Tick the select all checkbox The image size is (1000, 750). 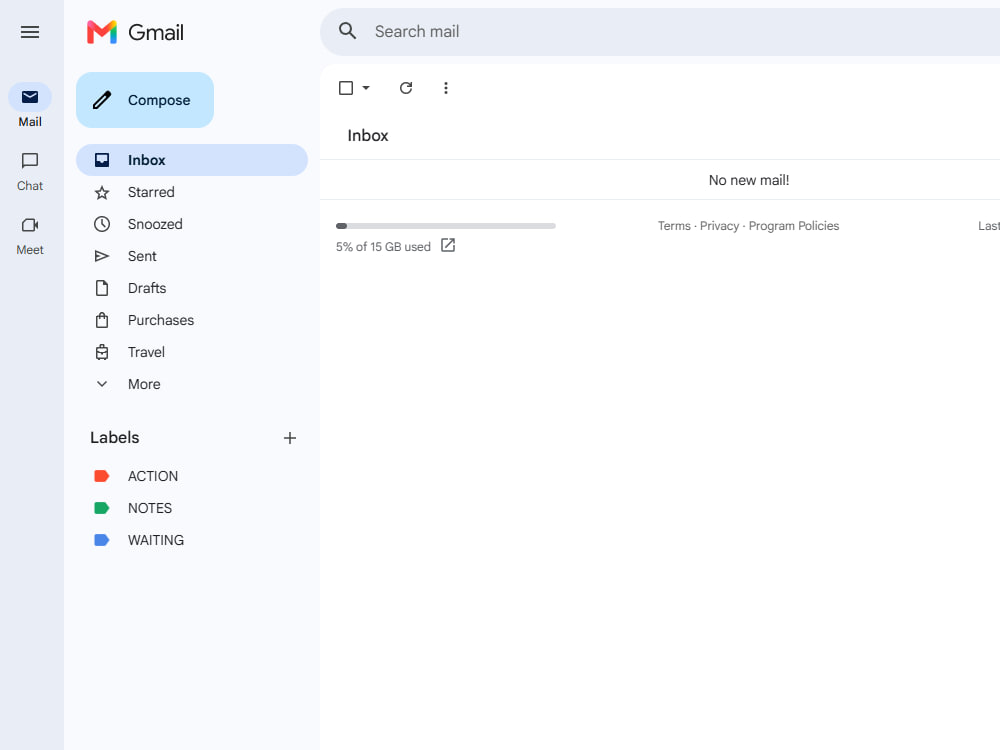click(346, 88)
